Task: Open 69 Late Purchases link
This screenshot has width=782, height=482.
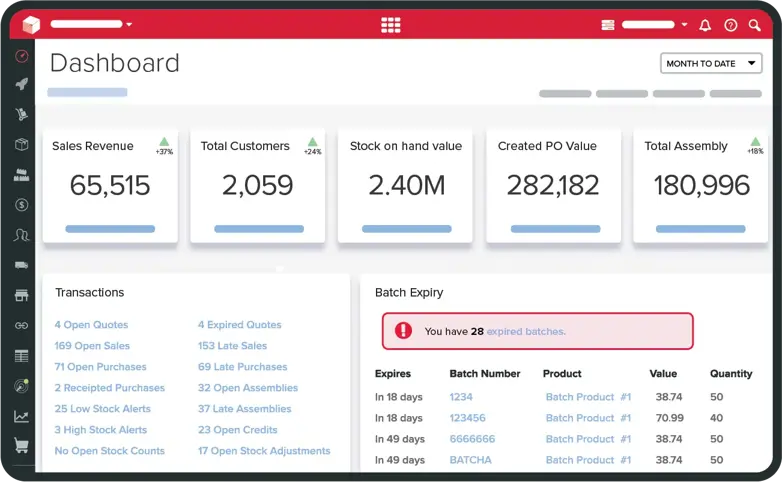Action: (x=243, y=367)
